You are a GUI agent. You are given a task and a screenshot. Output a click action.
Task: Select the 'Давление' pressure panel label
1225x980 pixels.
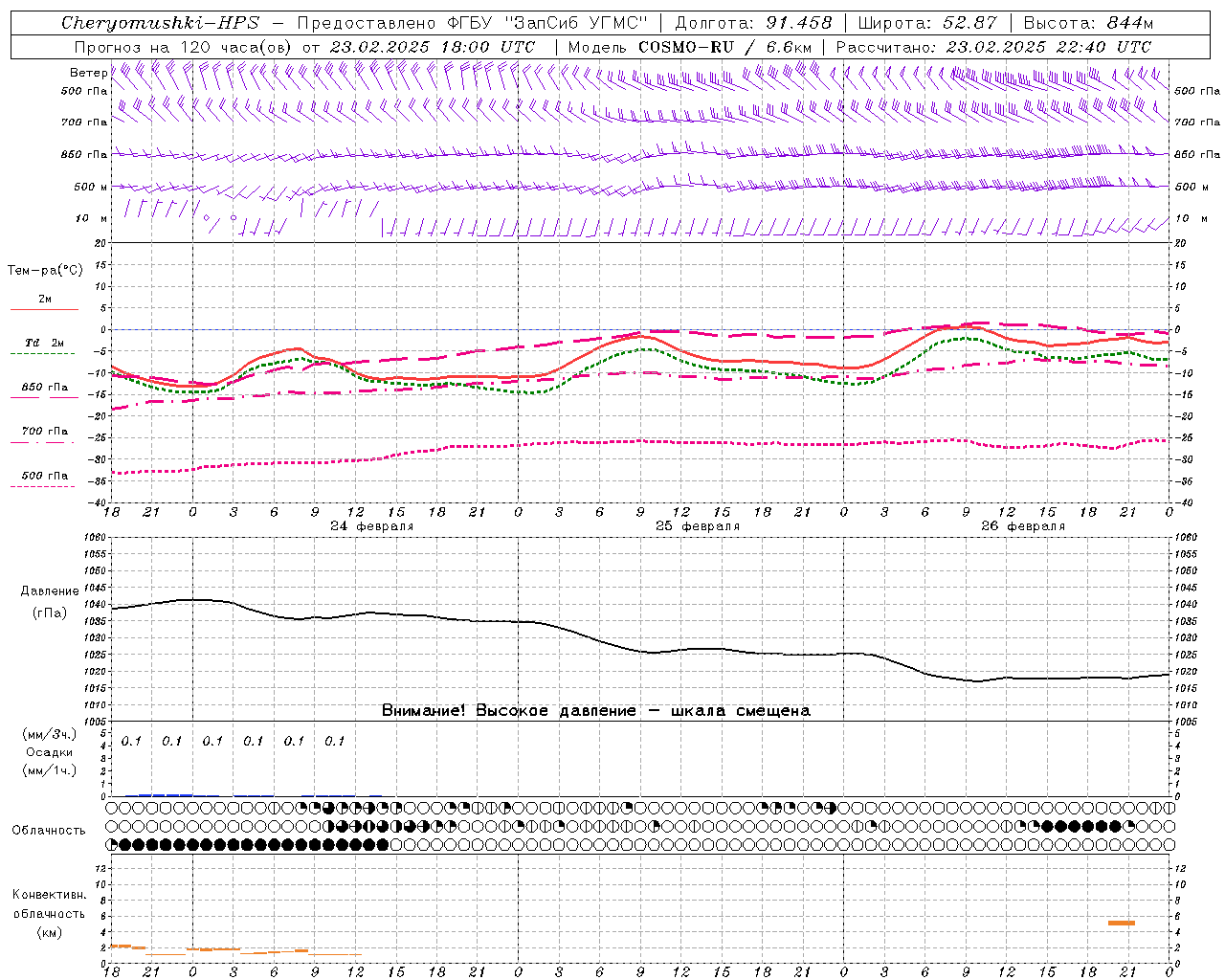[x=50, y=591]
